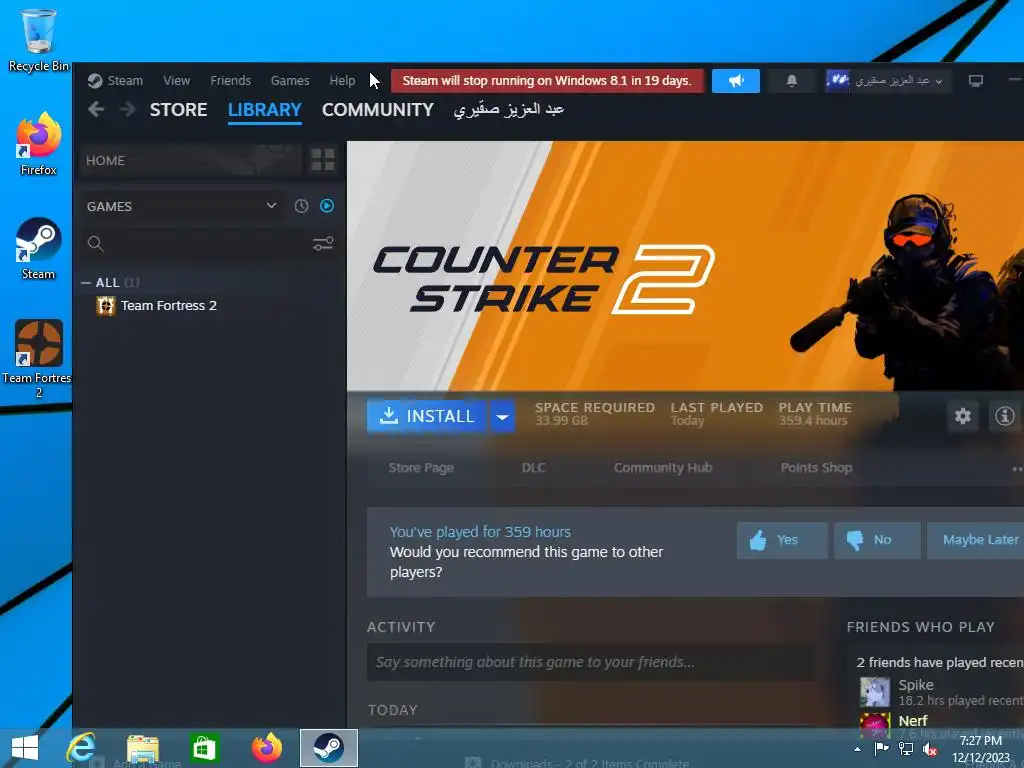Open the Windows Store taskbar icon

(204, 748)
